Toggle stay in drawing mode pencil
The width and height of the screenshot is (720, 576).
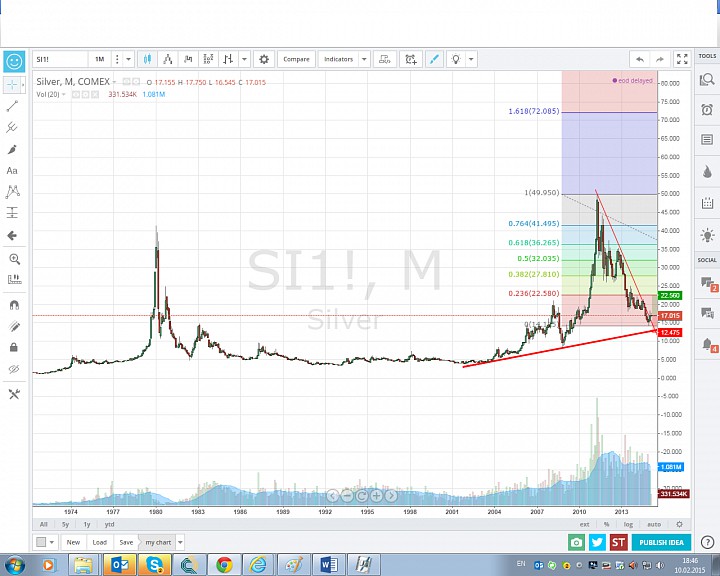(x=14, y=326)
